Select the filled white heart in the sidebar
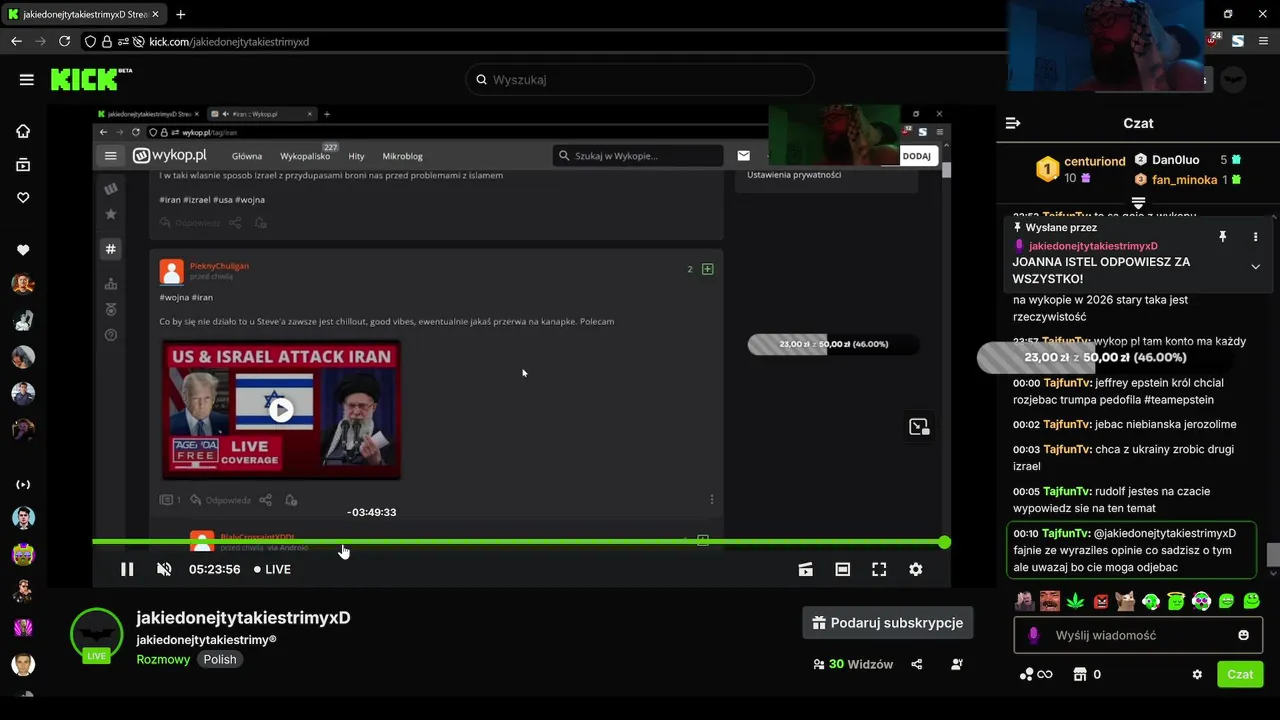The width and height of the screenshot is (1280, 720). [23, 250]
